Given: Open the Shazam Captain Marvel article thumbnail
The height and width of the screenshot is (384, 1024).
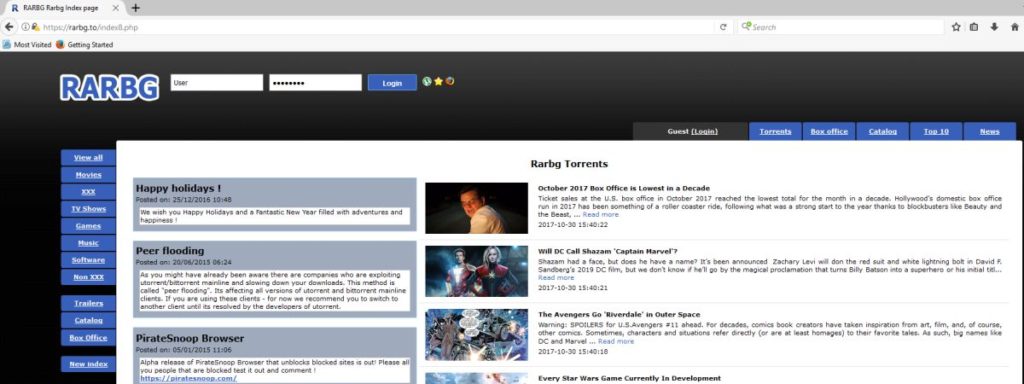Looking at the screenshot, I should point(476,271).
